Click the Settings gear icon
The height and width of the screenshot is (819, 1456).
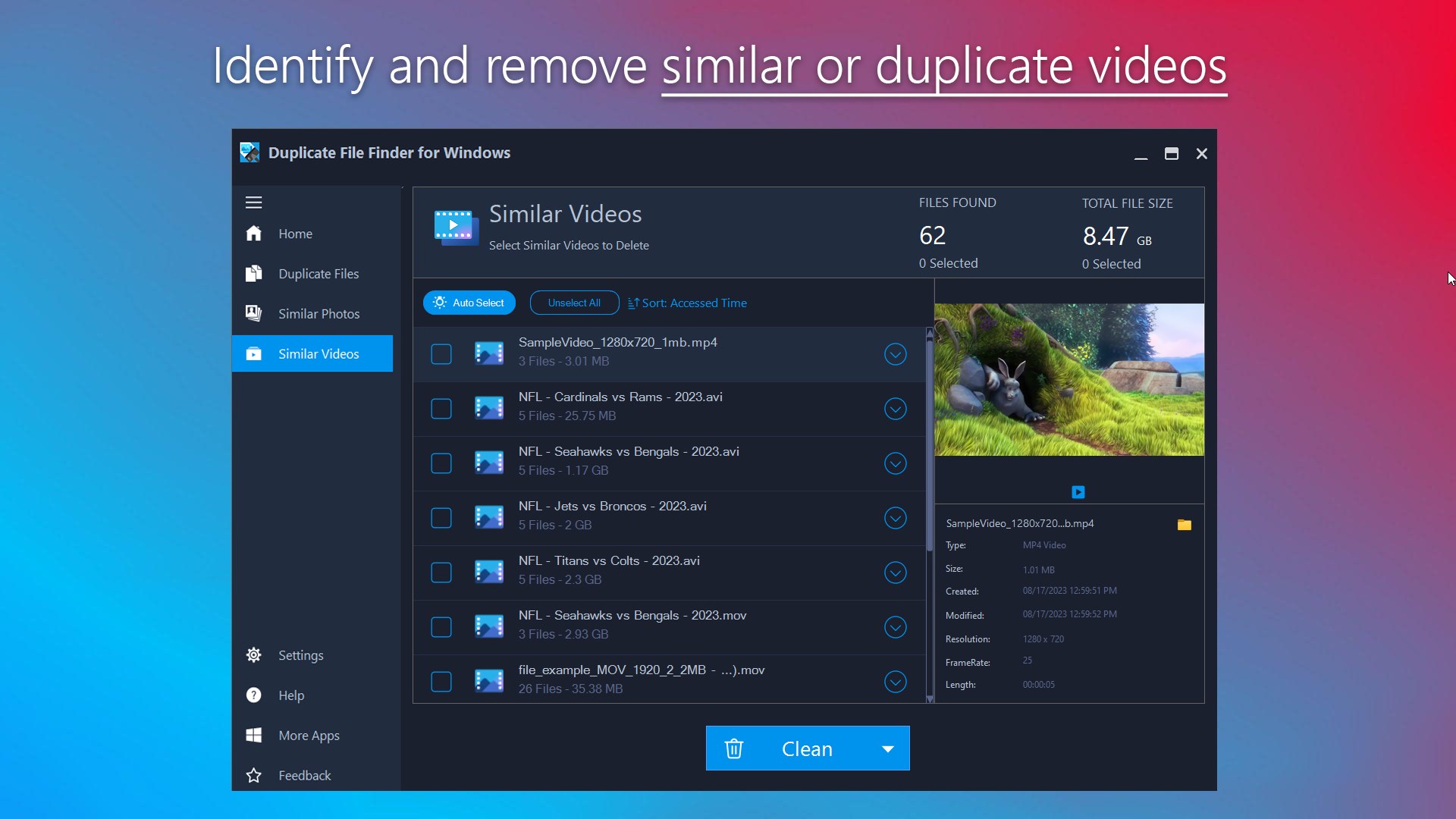(253, 655)
